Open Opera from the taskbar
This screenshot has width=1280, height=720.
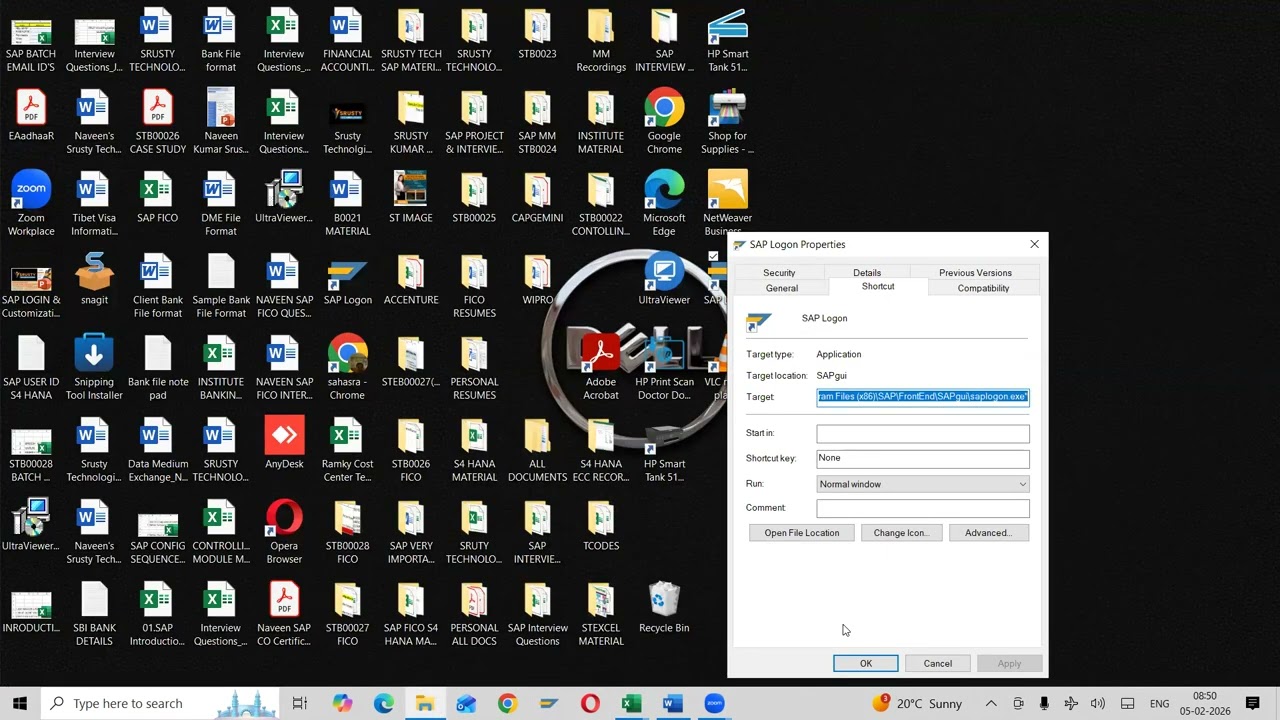590,704
